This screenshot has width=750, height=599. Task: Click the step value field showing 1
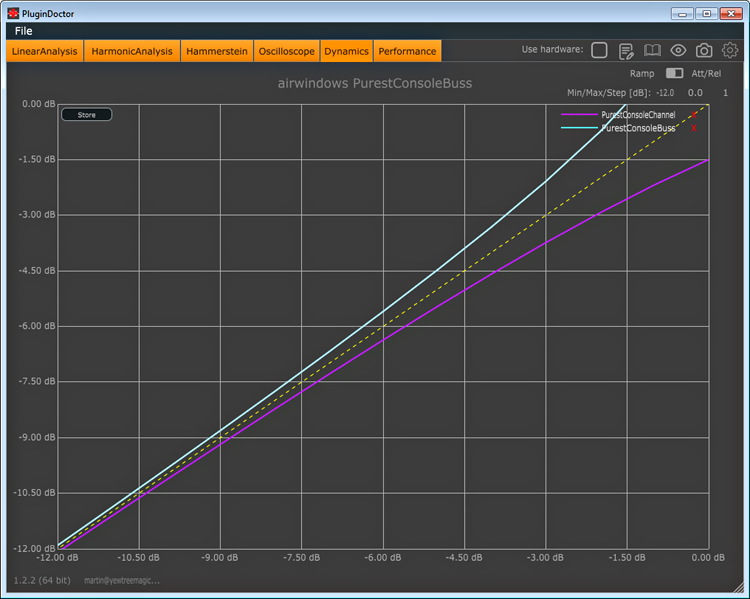pyautogui.click(x=725, y=93)
